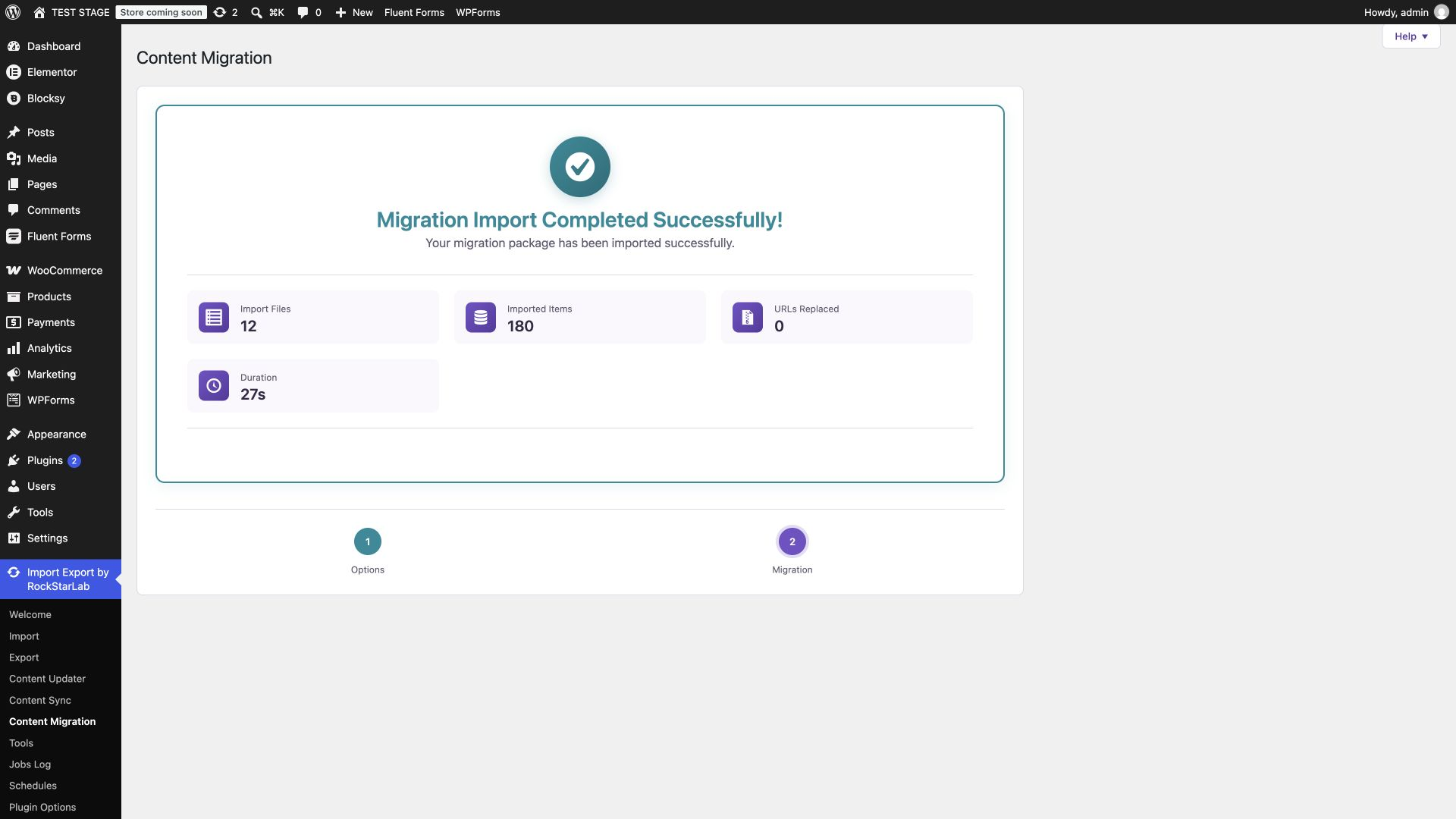Image resolution: width=1456 pixels, height=819 pixels.
Task: Open the Welcome submenu item
Action: tap(30, 615)
